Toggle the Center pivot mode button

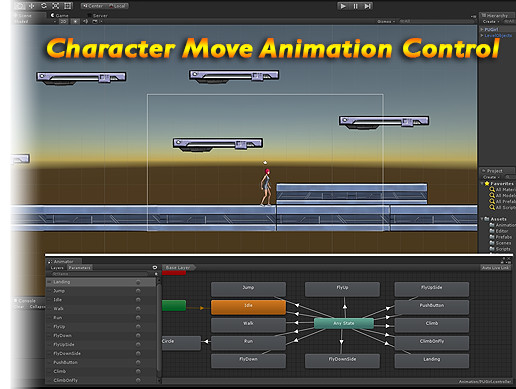tap(93, 6)
